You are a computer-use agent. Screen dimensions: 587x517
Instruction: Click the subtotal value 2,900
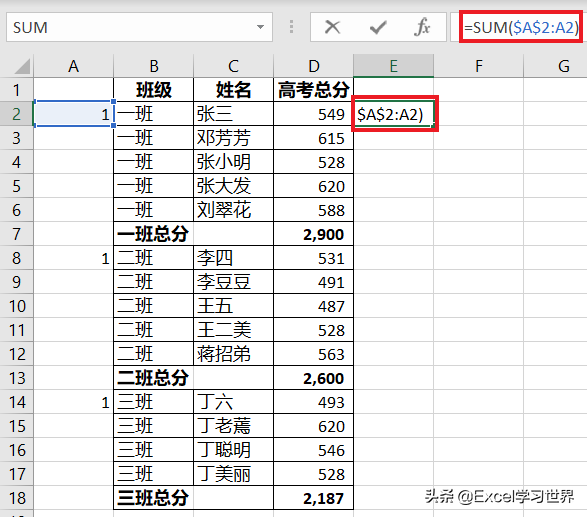tap(313, 234)
